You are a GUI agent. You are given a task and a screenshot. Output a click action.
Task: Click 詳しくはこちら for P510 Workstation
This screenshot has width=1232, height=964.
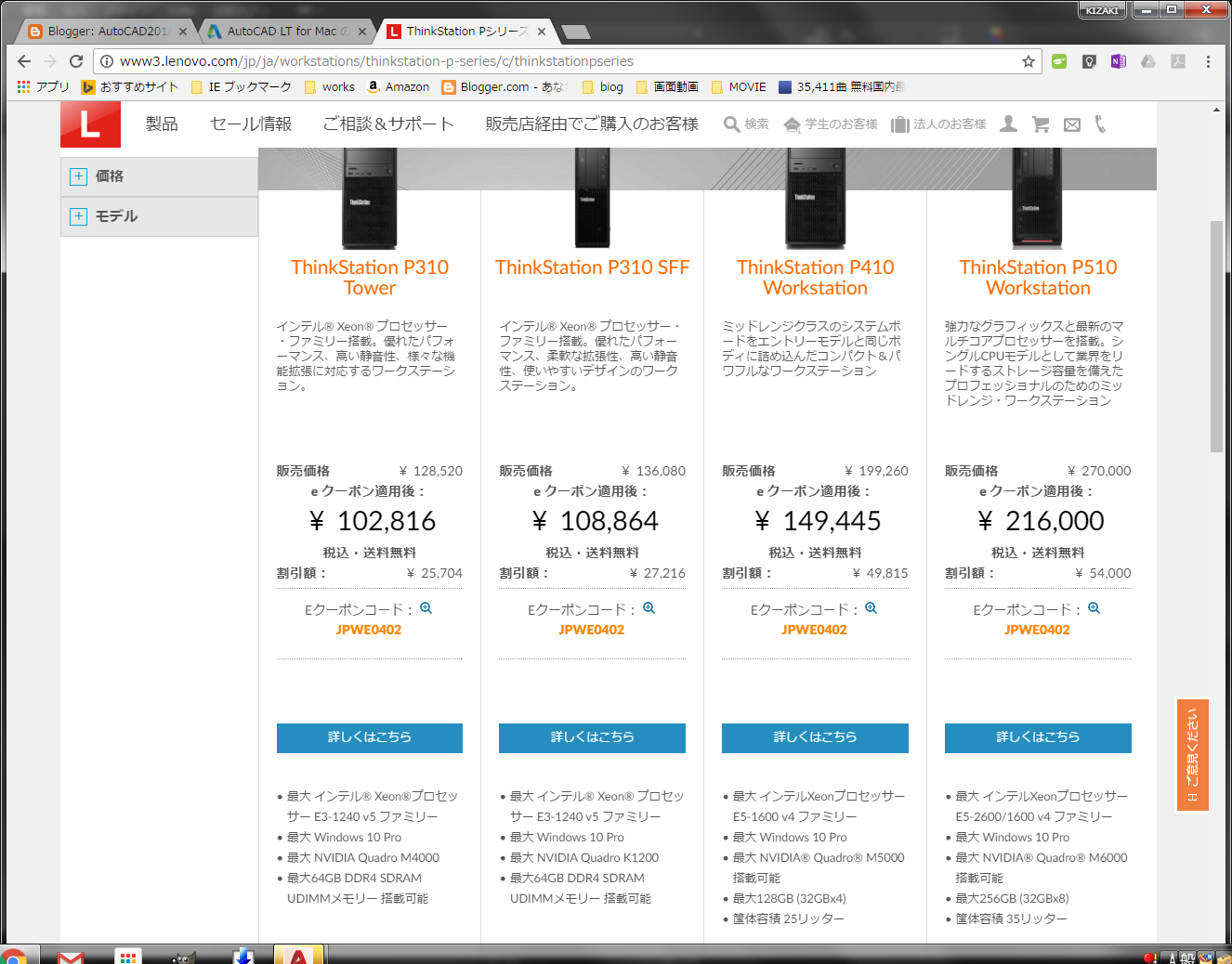tap(1038, 737)
